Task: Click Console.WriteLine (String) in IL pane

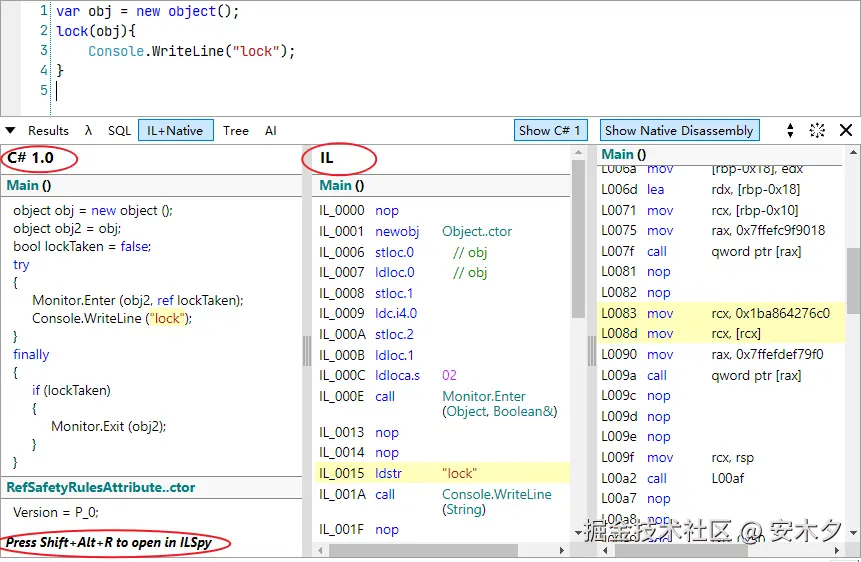Action: point(496,502)
